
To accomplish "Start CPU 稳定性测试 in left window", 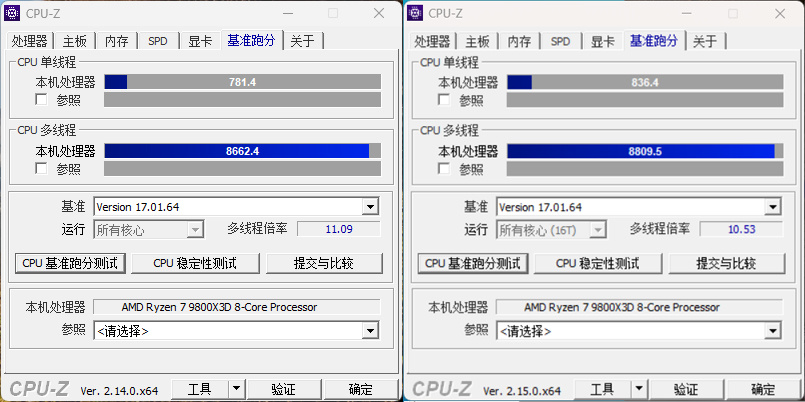I will click(x=195, y=263).
